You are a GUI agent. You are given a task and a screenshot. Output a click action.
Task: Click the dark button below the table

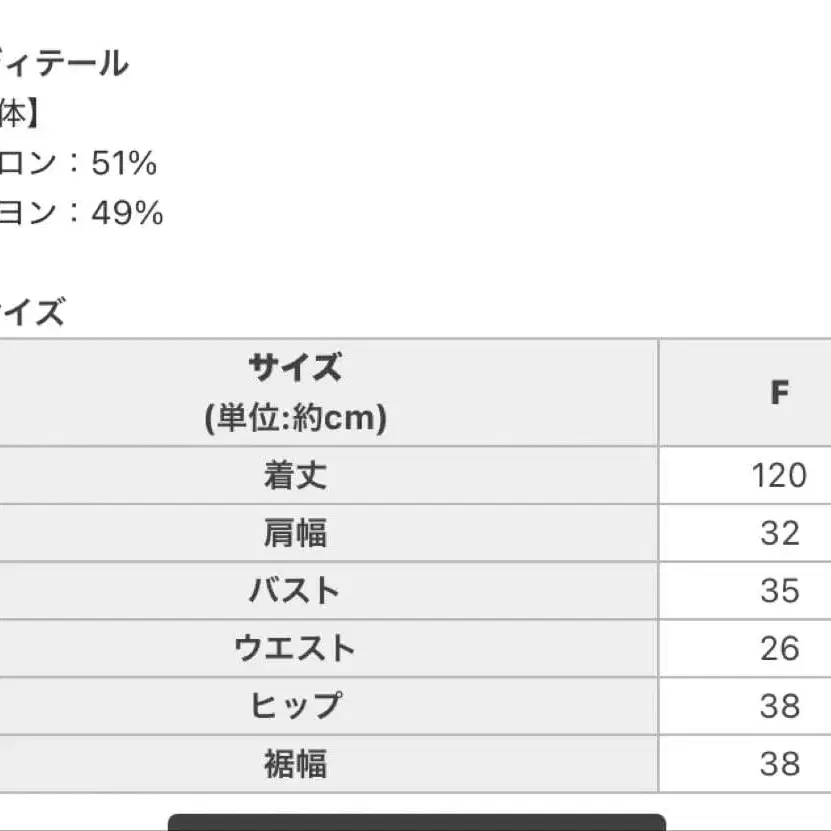(x=417, y=823)
